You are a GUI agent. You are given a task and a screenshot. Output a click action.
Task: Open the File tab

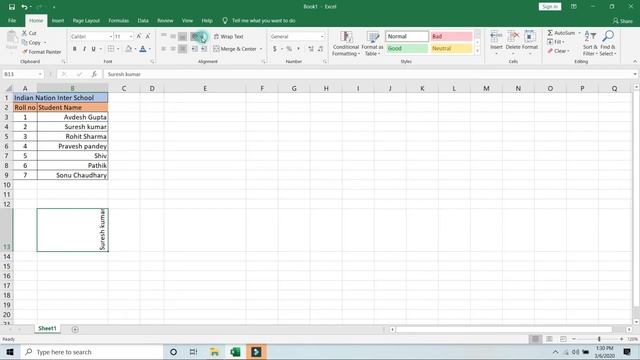tap(12, 20)
